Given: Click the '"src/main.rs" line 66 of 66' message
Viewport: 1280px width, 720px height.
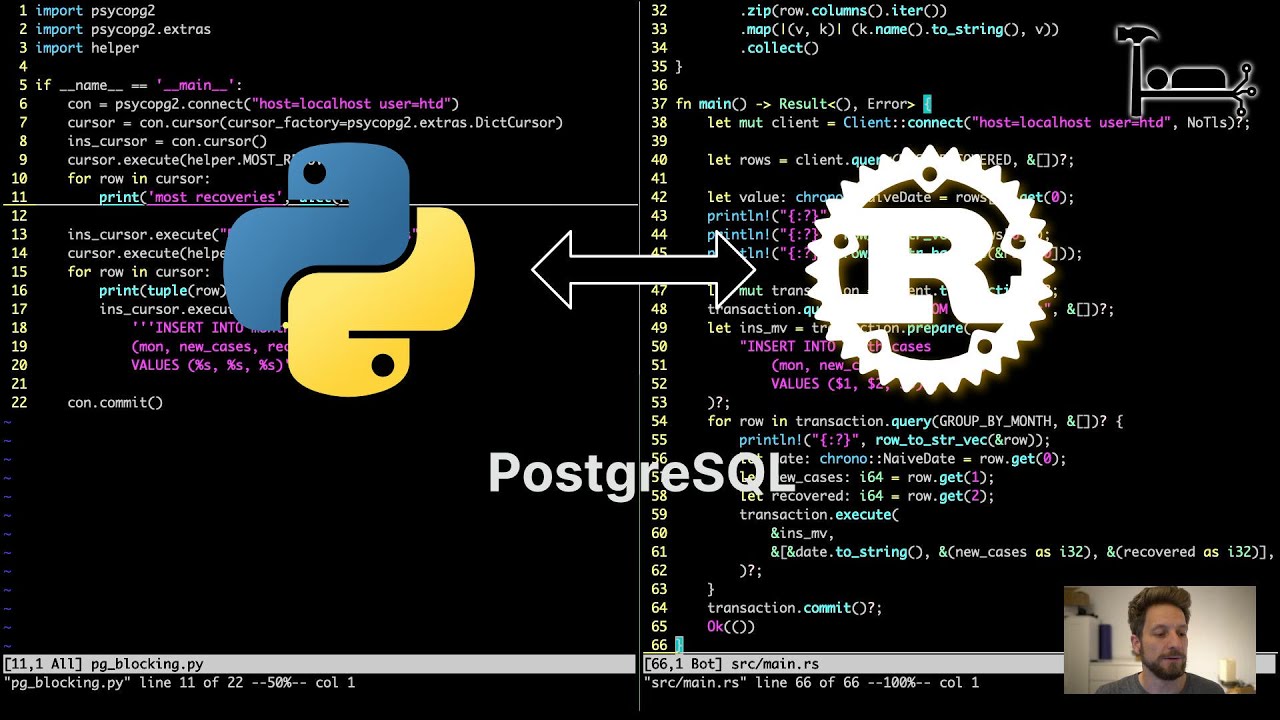Looking at the screenshot, I should [811, 683].
